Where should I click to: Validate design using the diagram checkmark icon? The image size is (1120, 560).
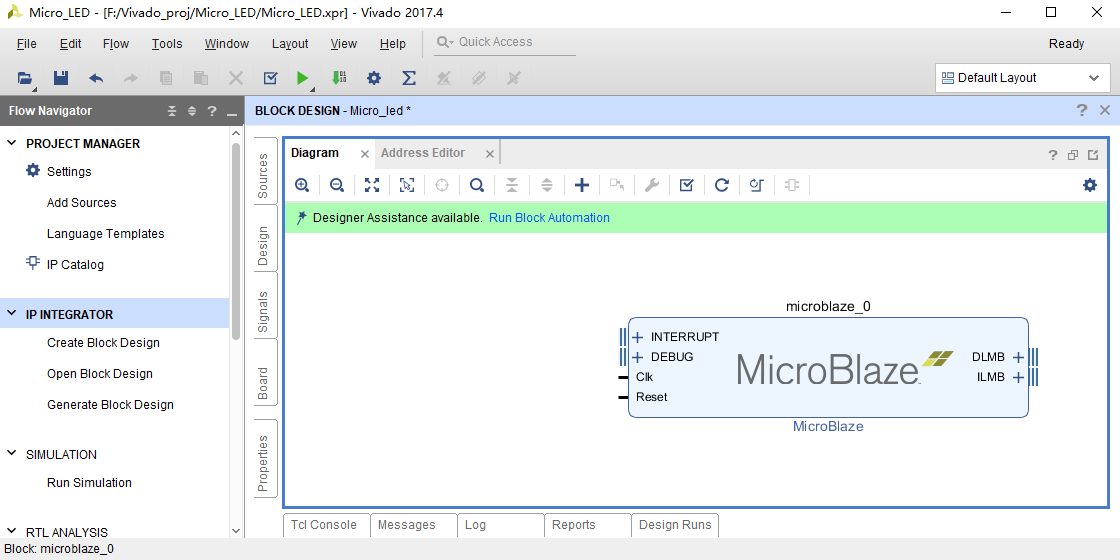click(686, 186)
